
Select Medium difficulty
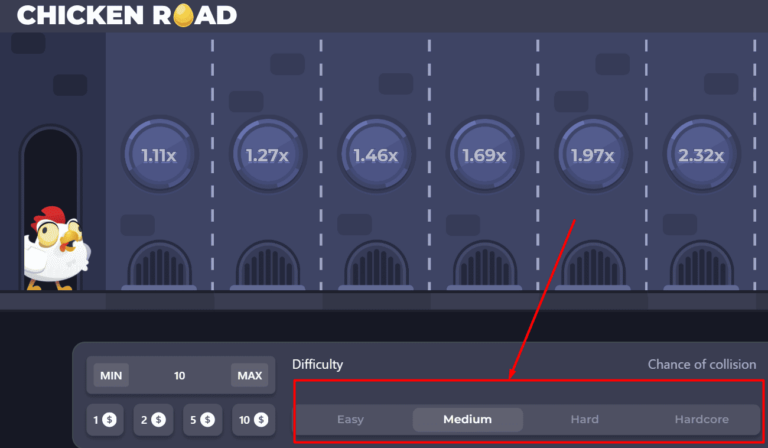click(x=468, y=420)
